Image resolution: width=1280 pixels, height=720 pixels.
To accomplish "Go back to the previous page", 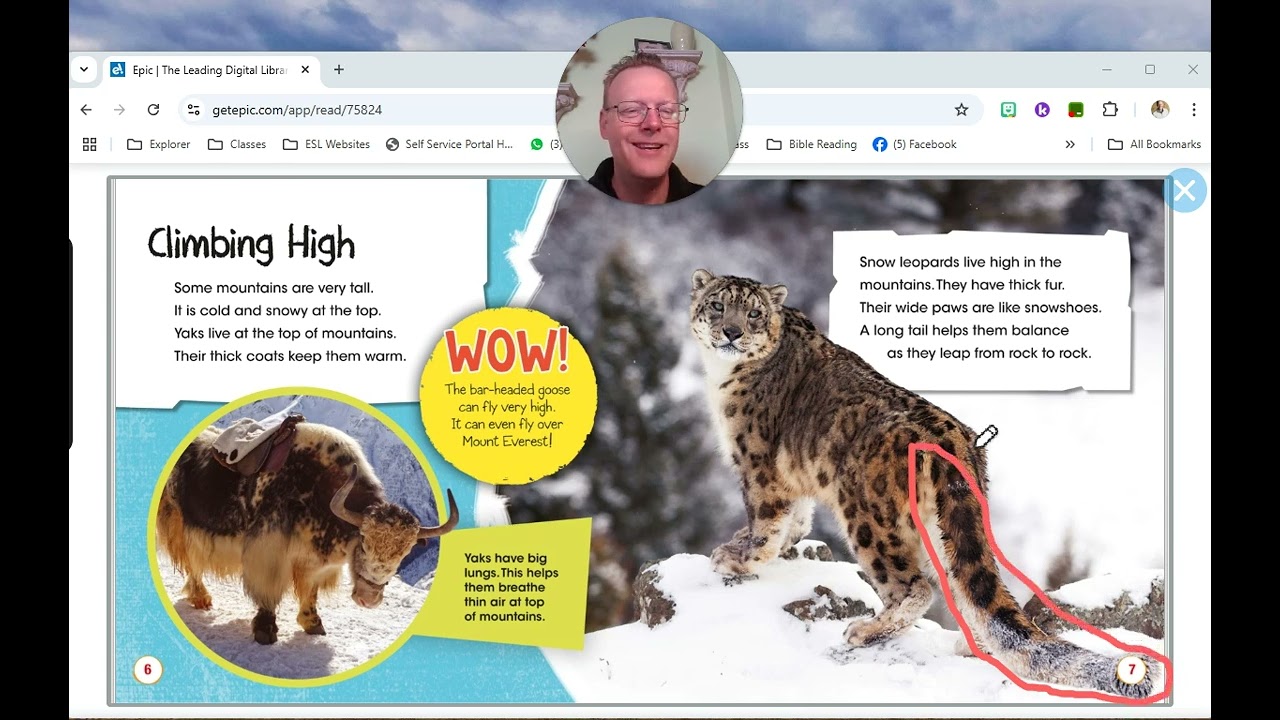I will (86, 110).
